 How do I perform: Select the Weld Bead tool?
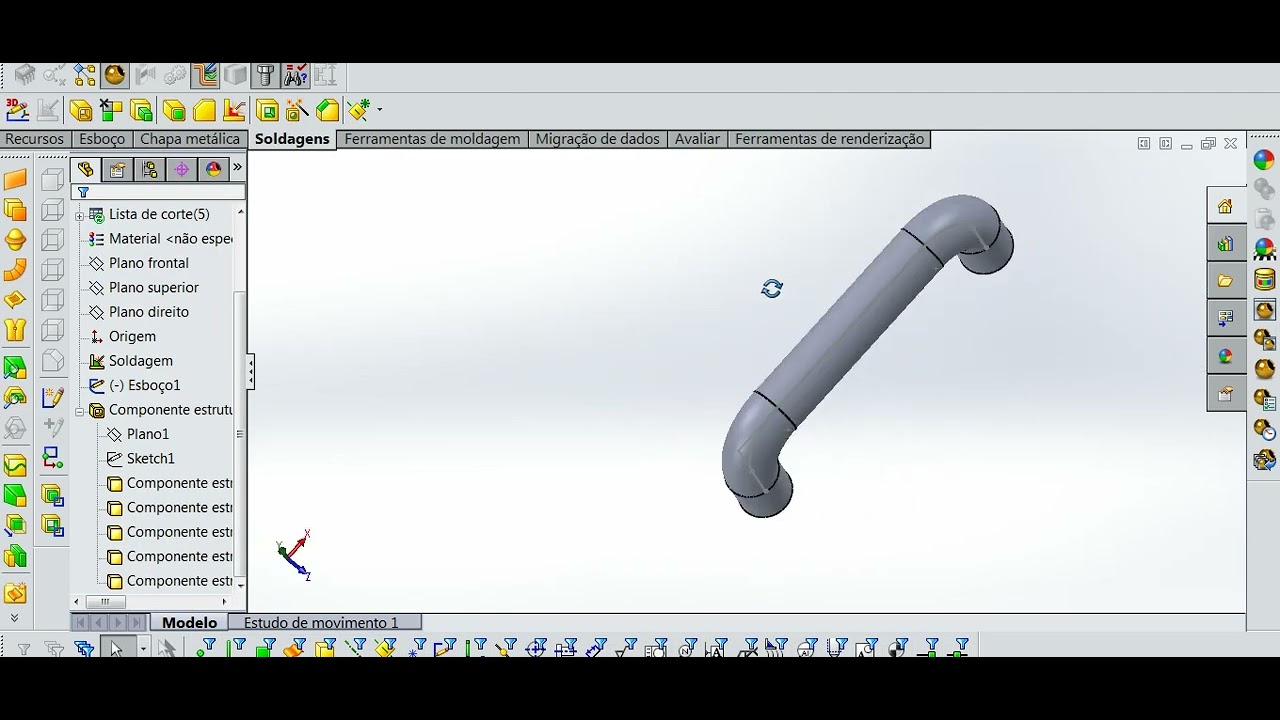[235, 110]
